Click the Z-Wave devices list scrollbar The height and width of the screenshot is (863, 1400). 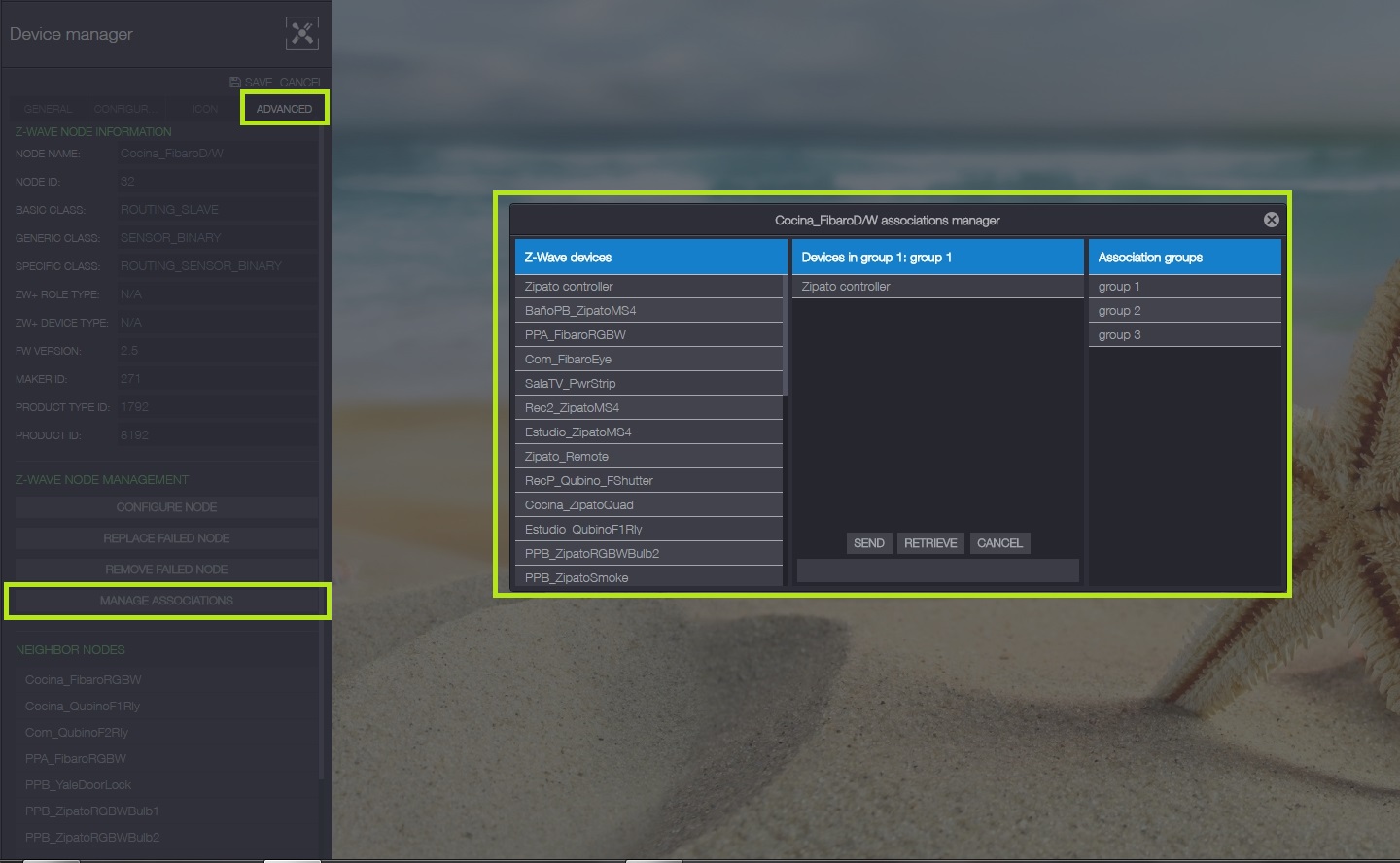(785, 335)
